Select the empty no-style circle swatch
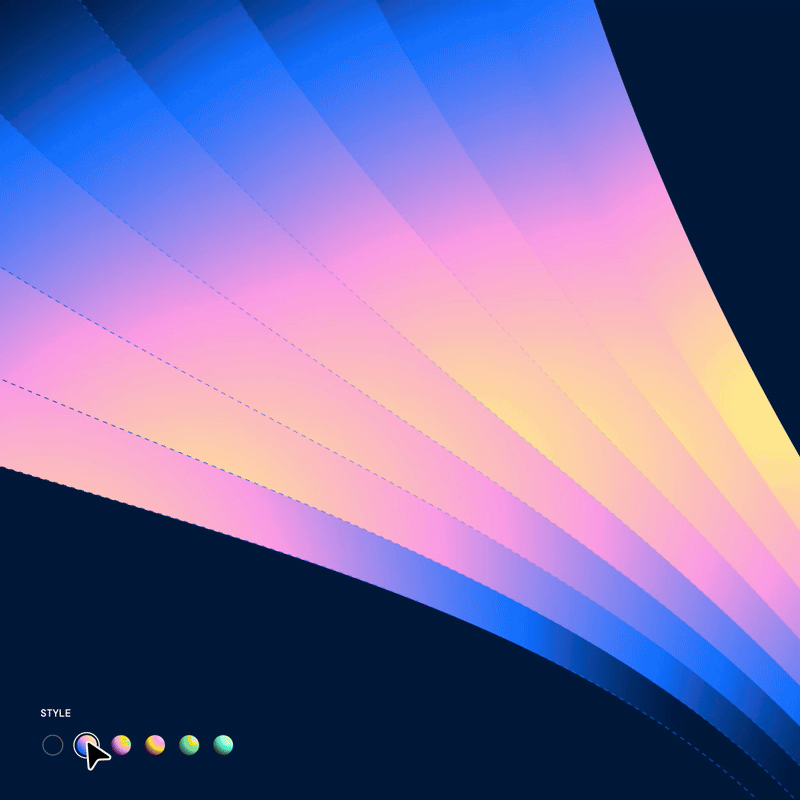This screenshot has height=800, width=800. 53,745
